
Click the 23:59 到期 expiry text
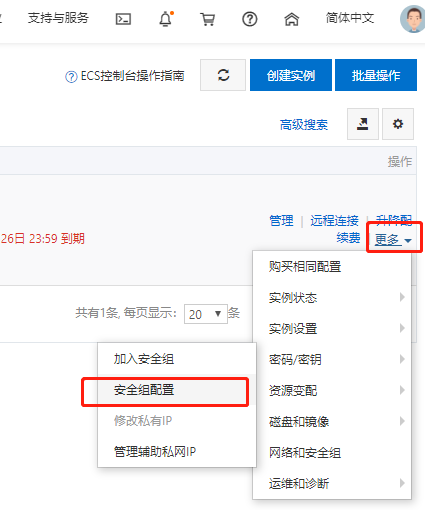[x=57, y=239]
